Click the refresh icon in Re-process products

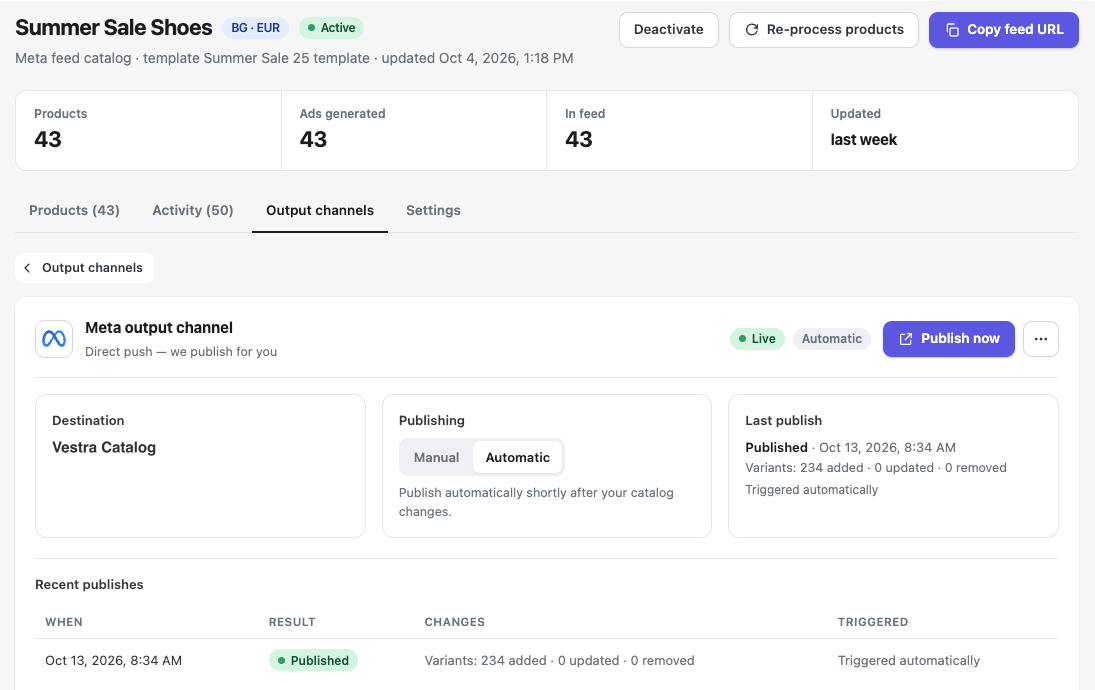(752, 30)
